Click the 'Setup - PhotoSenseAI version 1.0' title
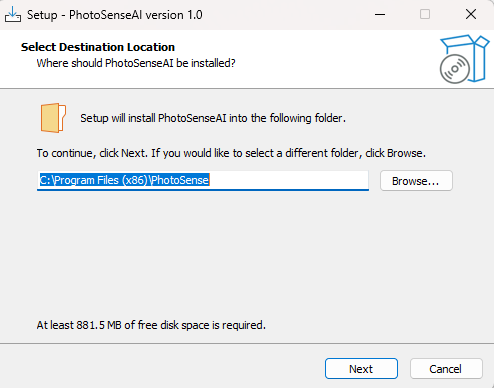Viewport: 494px width, 388px height. pyautogui.click(x=114, y=15)
